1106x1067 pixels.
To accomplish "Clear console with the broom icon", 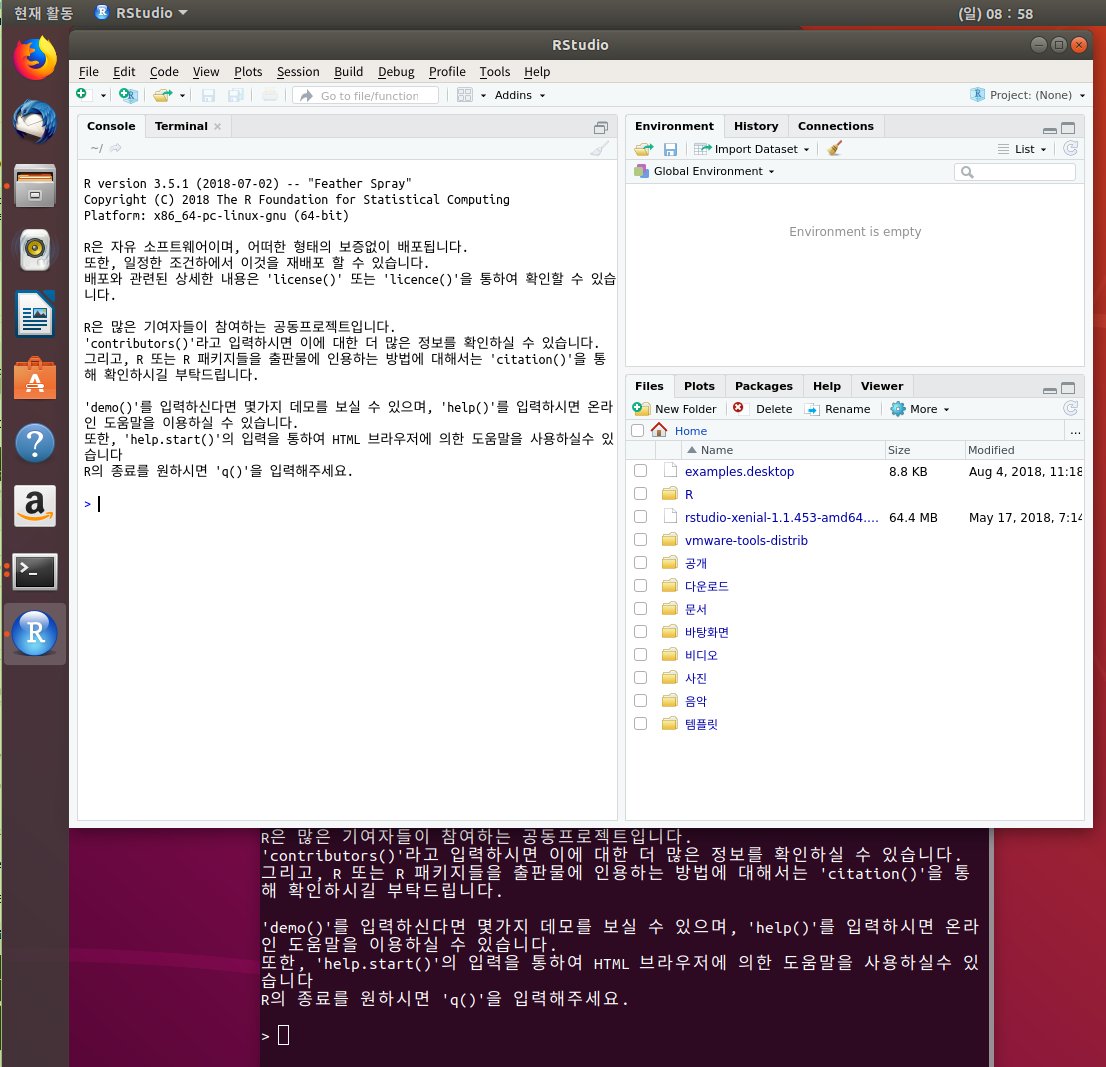I will [x=600, y=148].
